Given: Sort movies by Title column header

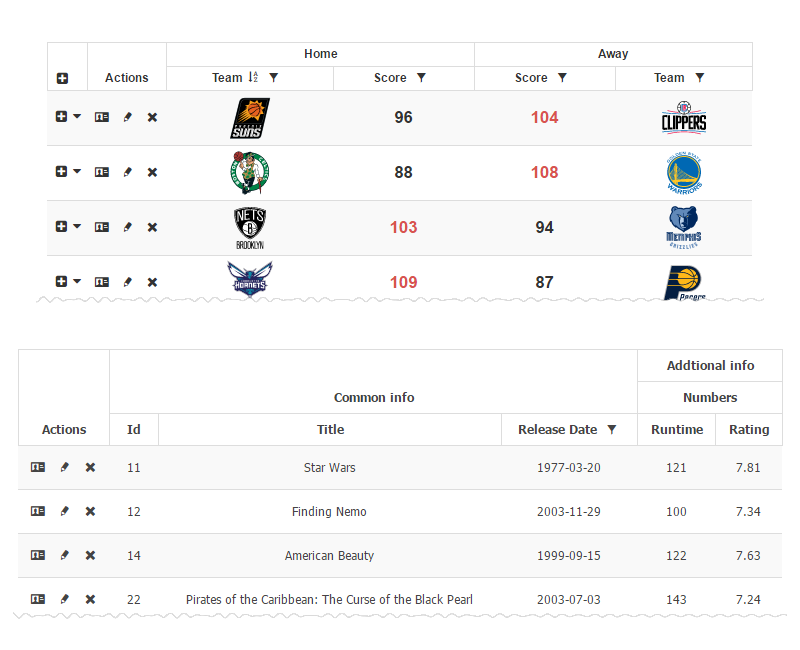Looking at the screenshot, I should pos(330,430).
